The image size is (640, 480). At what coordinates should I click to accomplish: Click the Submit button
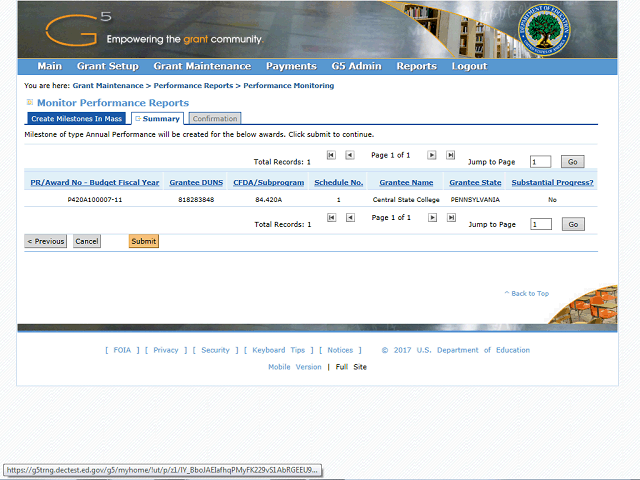(144, 241)
